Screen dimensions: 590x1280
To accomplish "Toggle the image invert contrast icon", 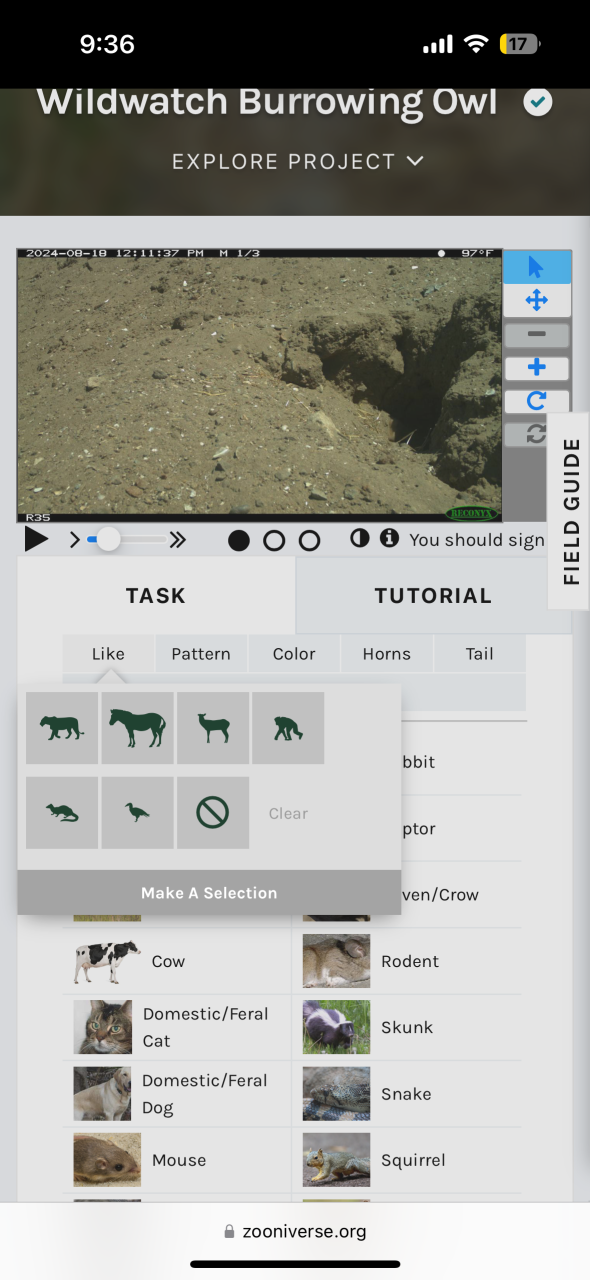I will pos(360,539).
